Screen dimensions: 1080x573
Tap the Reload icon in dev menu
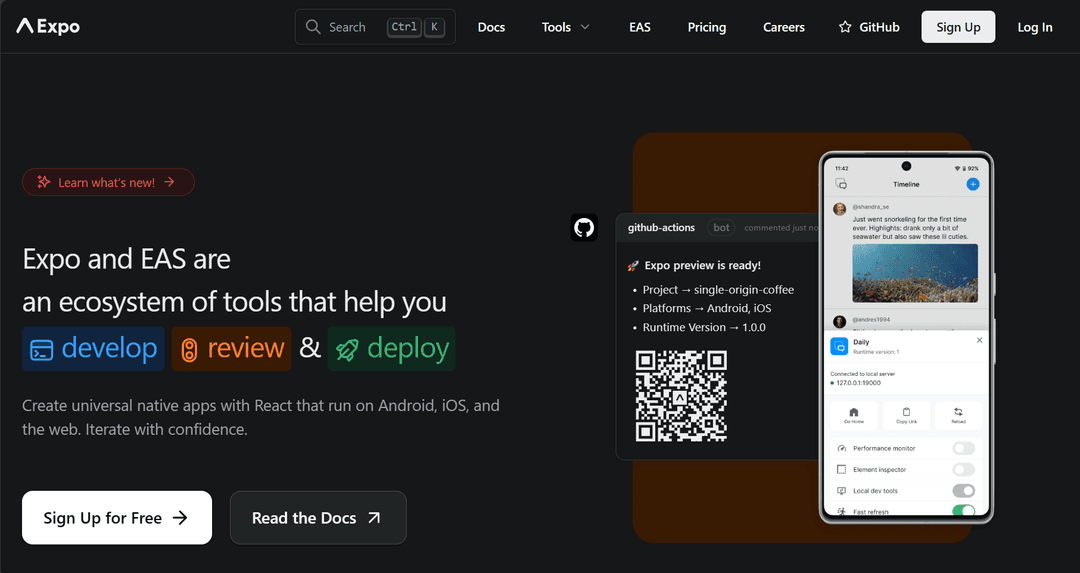click(x=958, y=412)
